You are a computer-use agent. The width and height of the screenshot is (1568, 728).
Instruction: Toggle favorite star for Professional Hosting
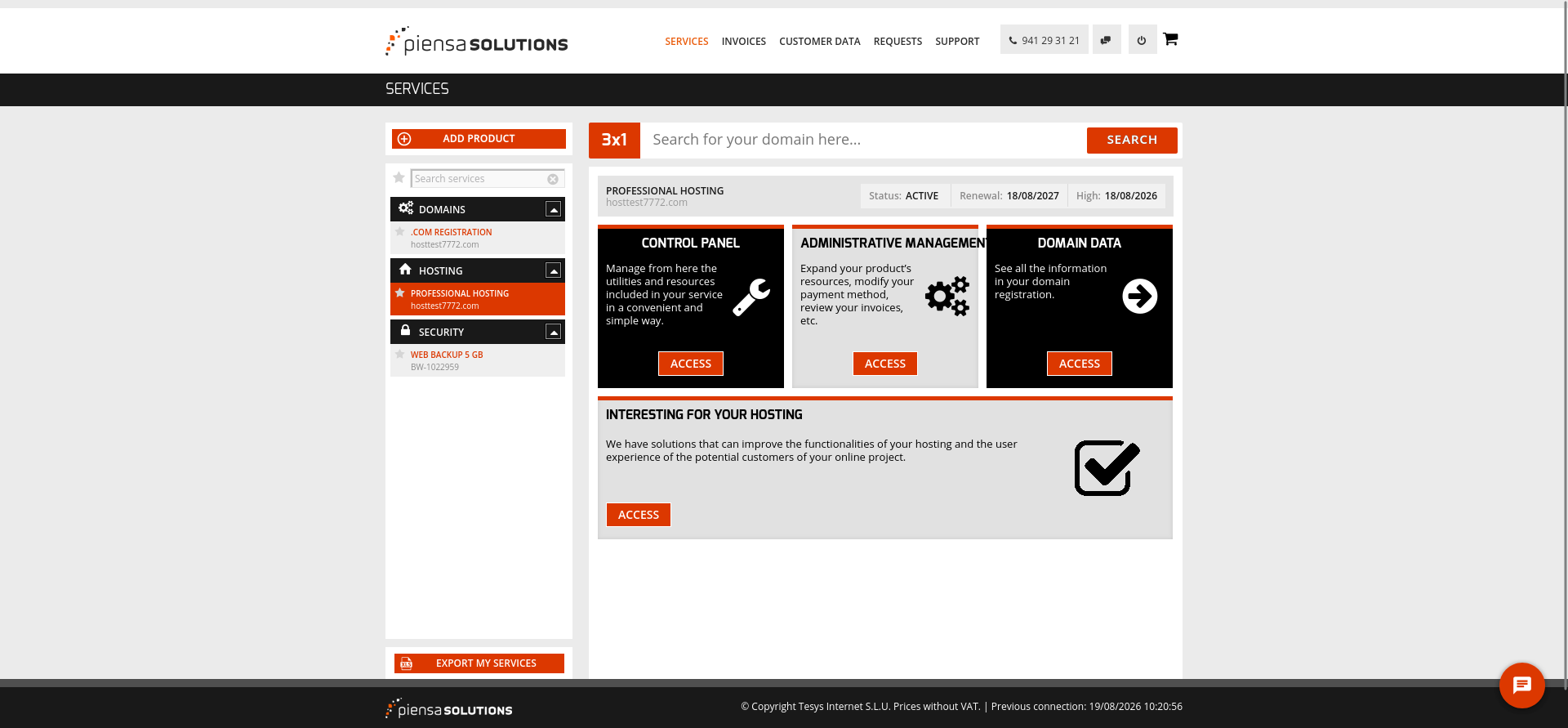point(400,293)
